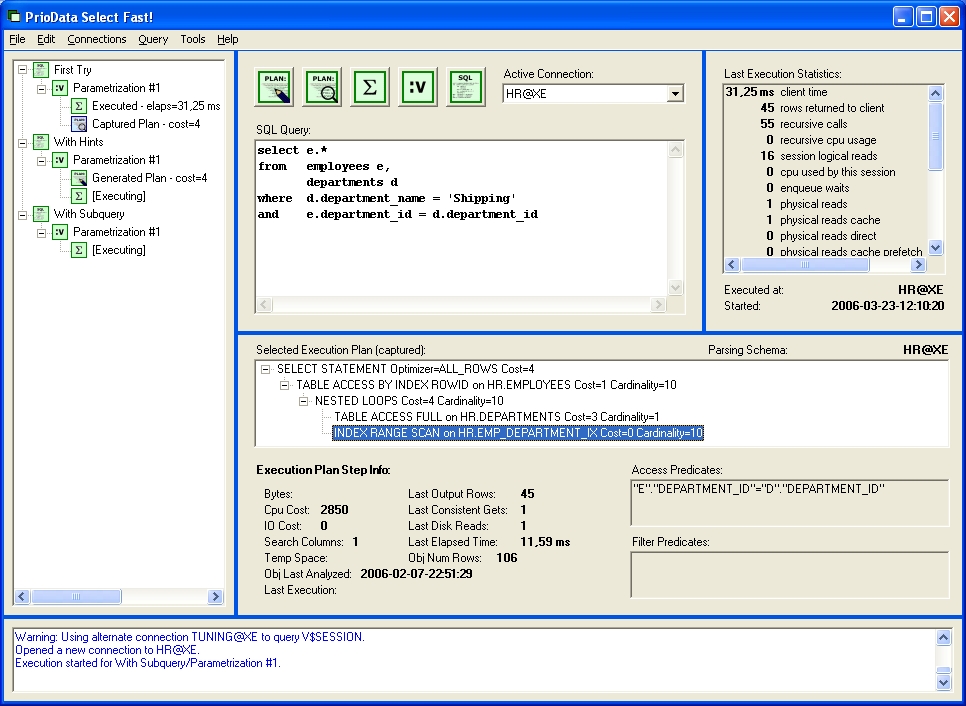Screen dimensions: 966x706
Task: Collapse the First Try tree node
Action: 23,70
